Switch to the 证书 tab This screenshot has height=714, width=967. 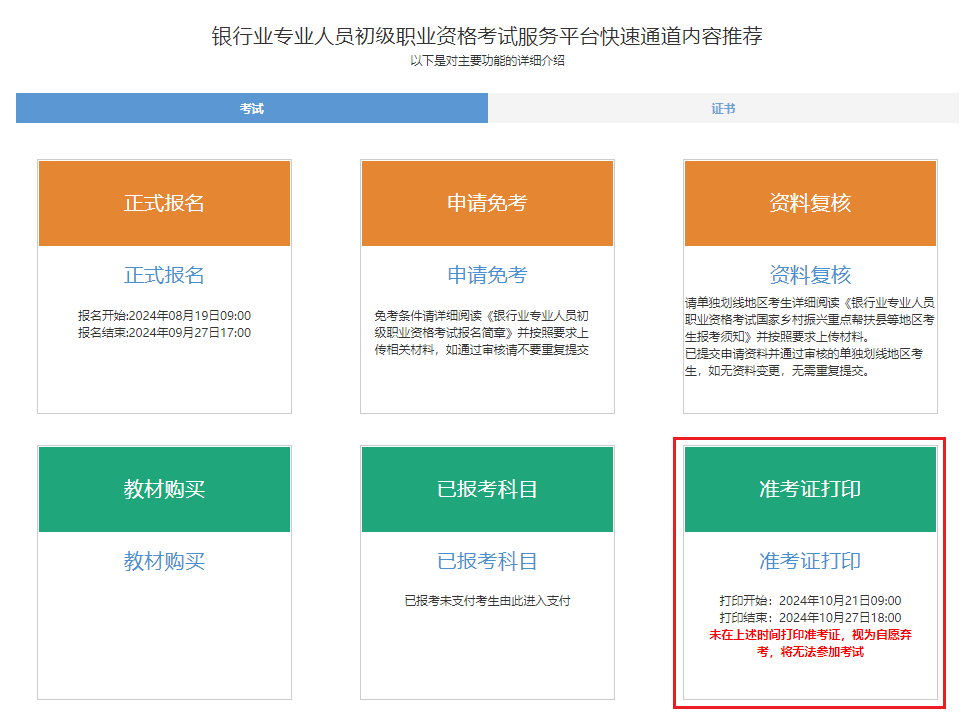[723, 108]
